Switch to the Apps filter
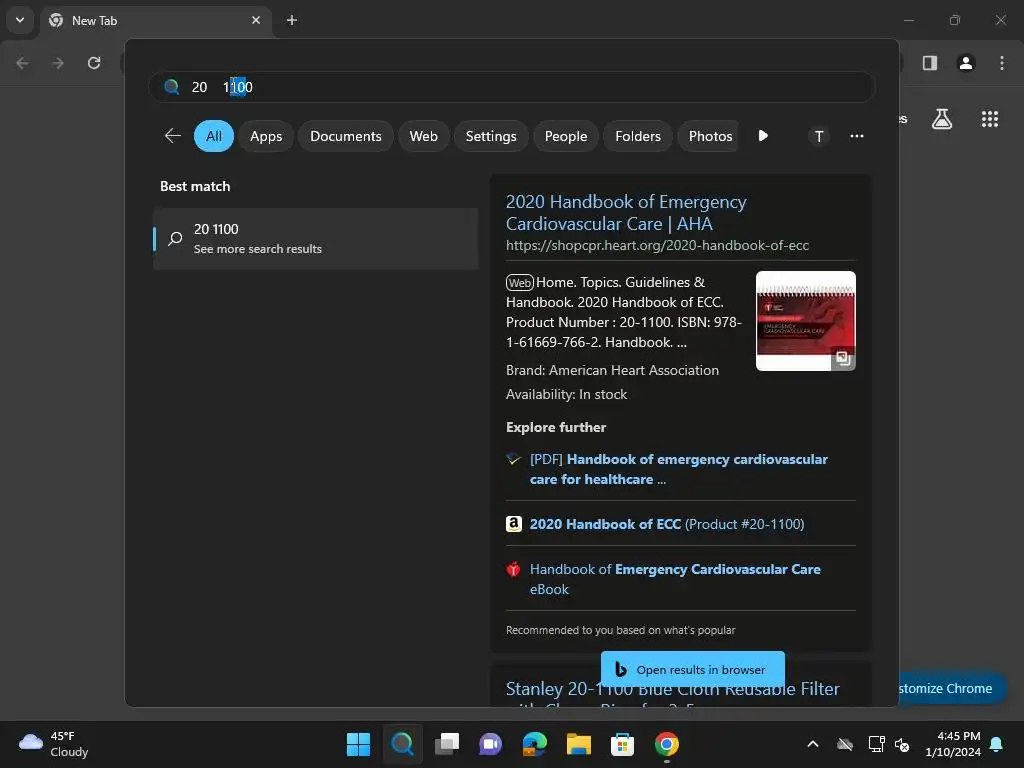The image size is (1024, 768). pyautogui.click(x=266, y=136)
